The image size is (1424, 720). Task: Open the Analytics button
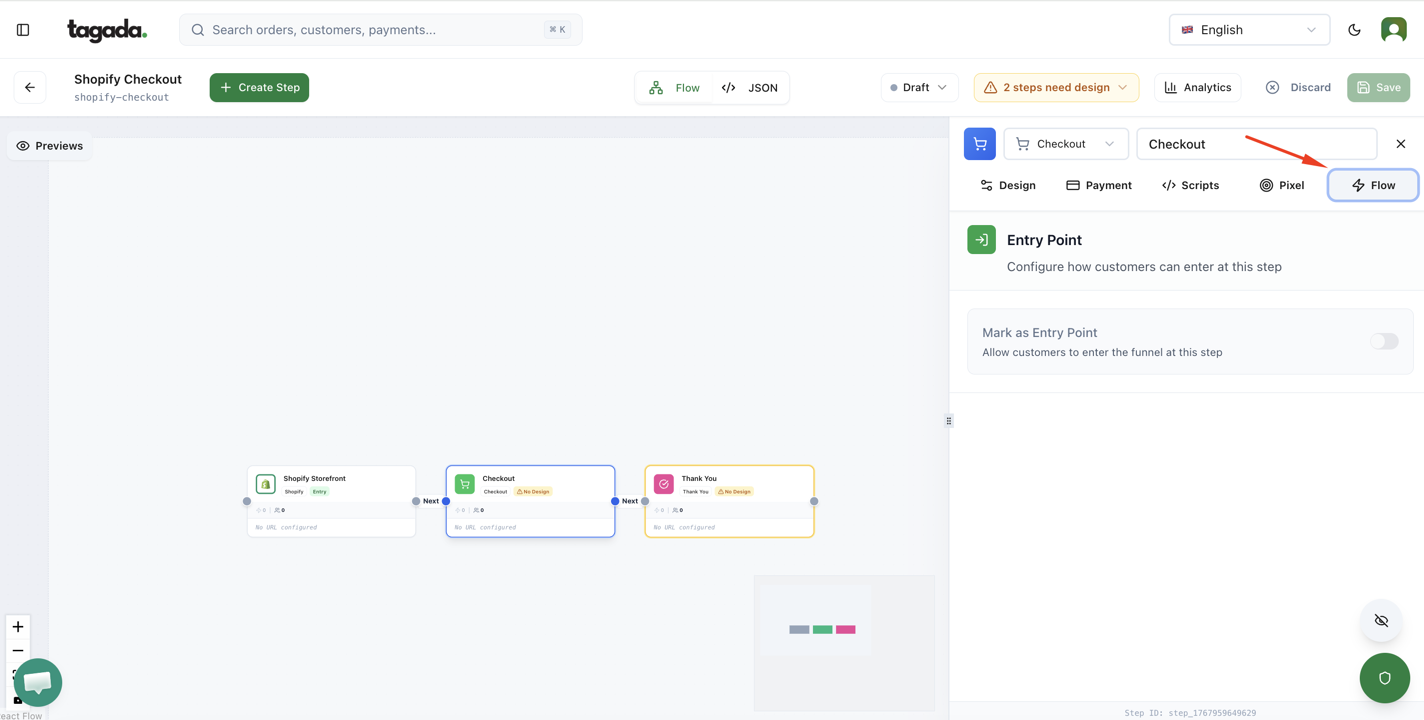[1197, 88]
